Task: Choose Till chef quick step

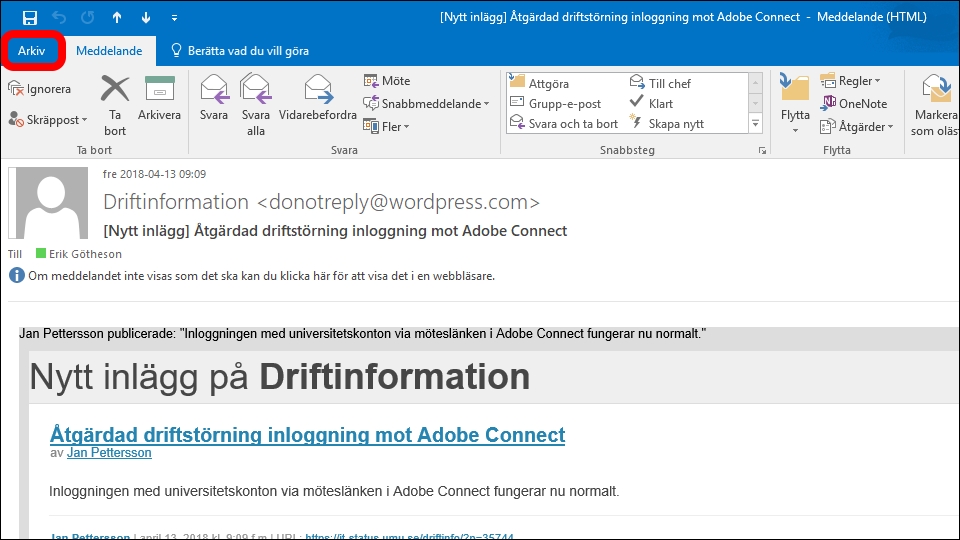Action: (x=660, y=83)
